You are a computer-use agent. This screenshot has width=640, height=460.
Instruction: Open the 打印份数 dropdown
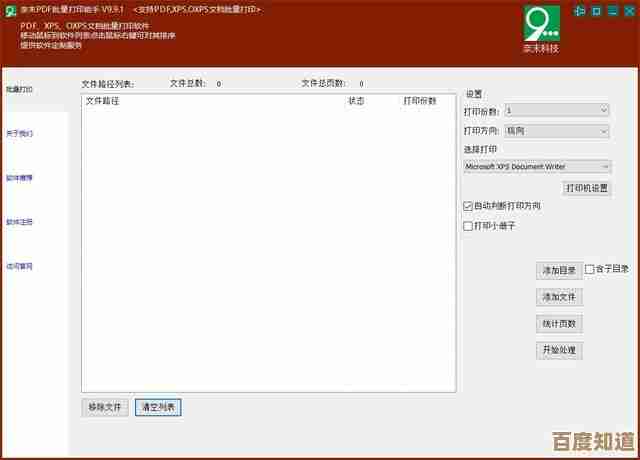click(x=557, y=111)
